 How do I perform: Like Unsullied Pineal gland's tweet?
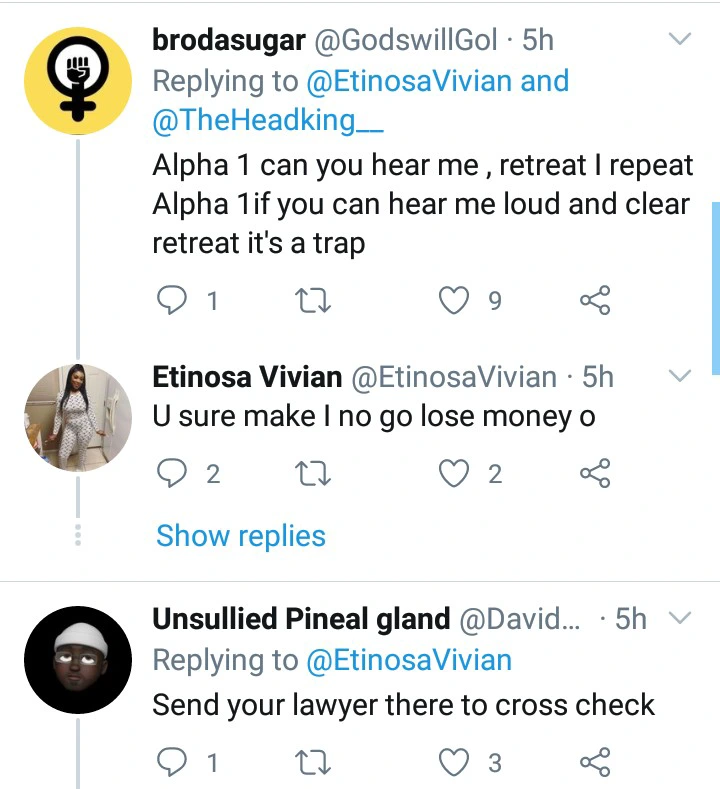[456, 763]
